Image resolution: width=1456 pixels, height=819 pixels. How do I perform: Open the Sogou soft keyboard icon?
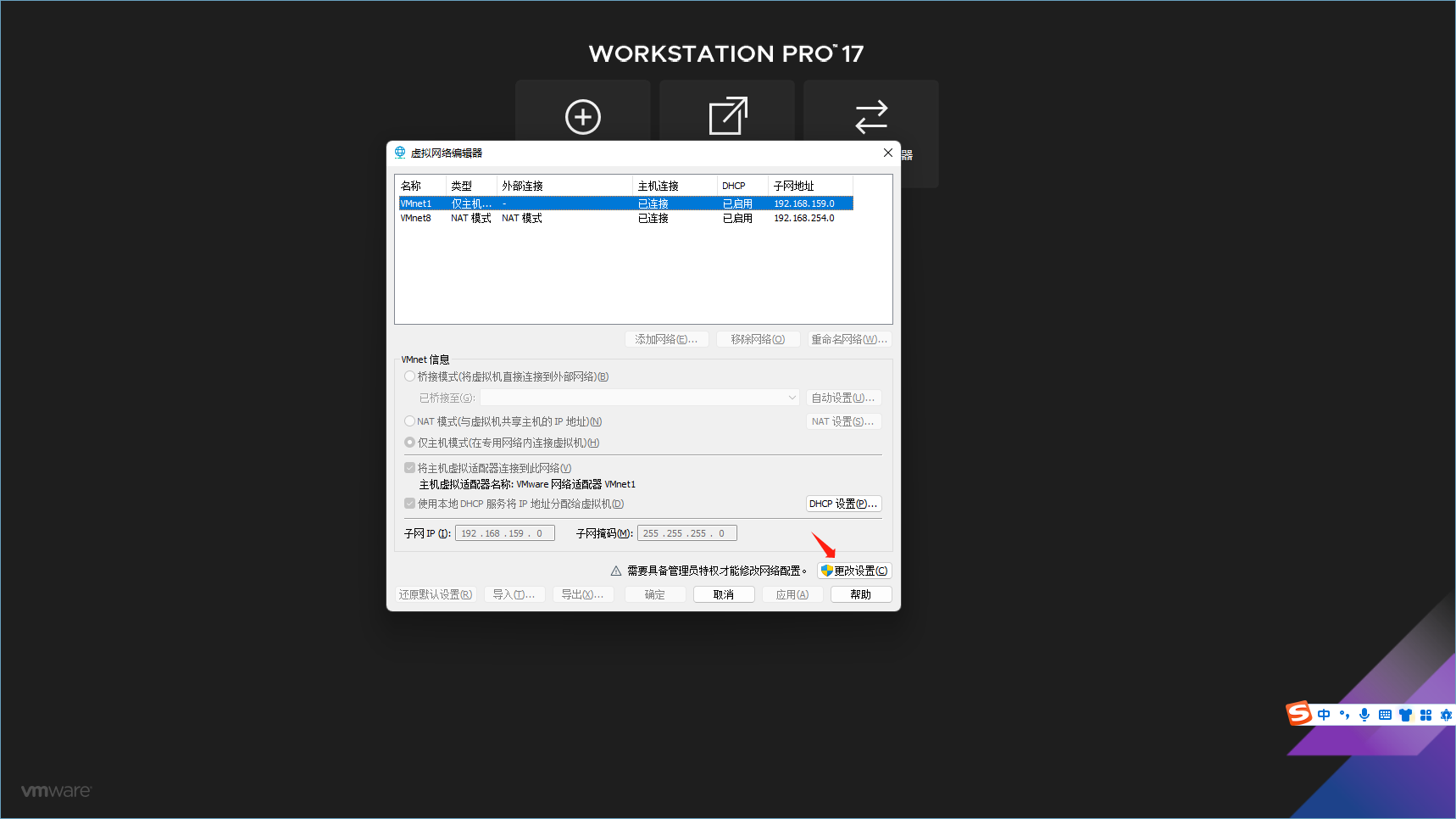pos(1385,715)
